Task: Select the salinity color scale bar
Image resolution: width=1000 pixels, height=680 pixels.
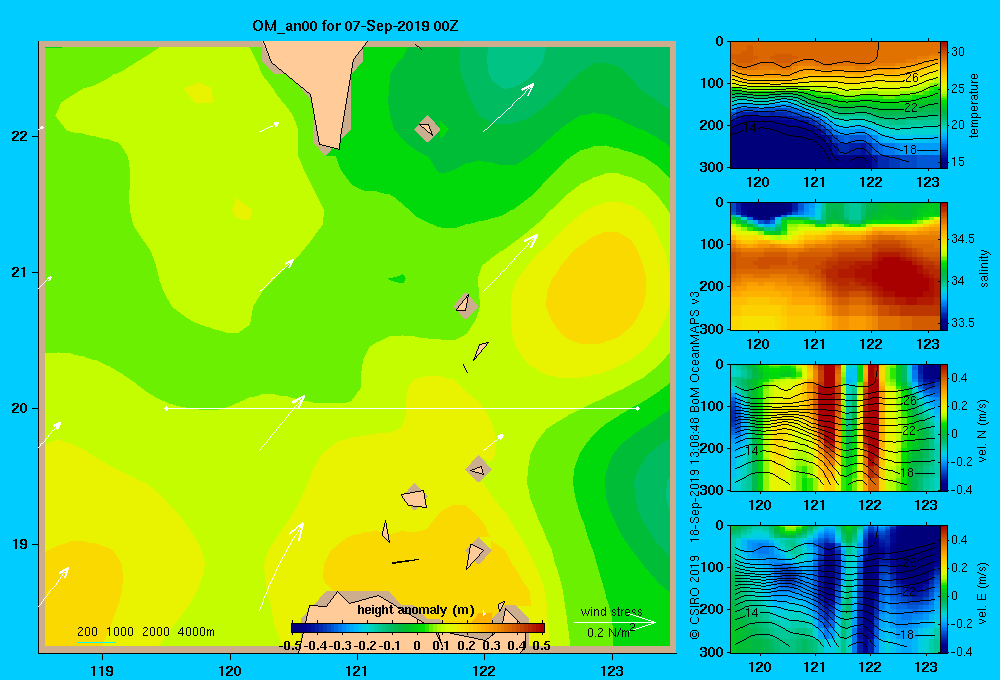Action: (944, 267)
